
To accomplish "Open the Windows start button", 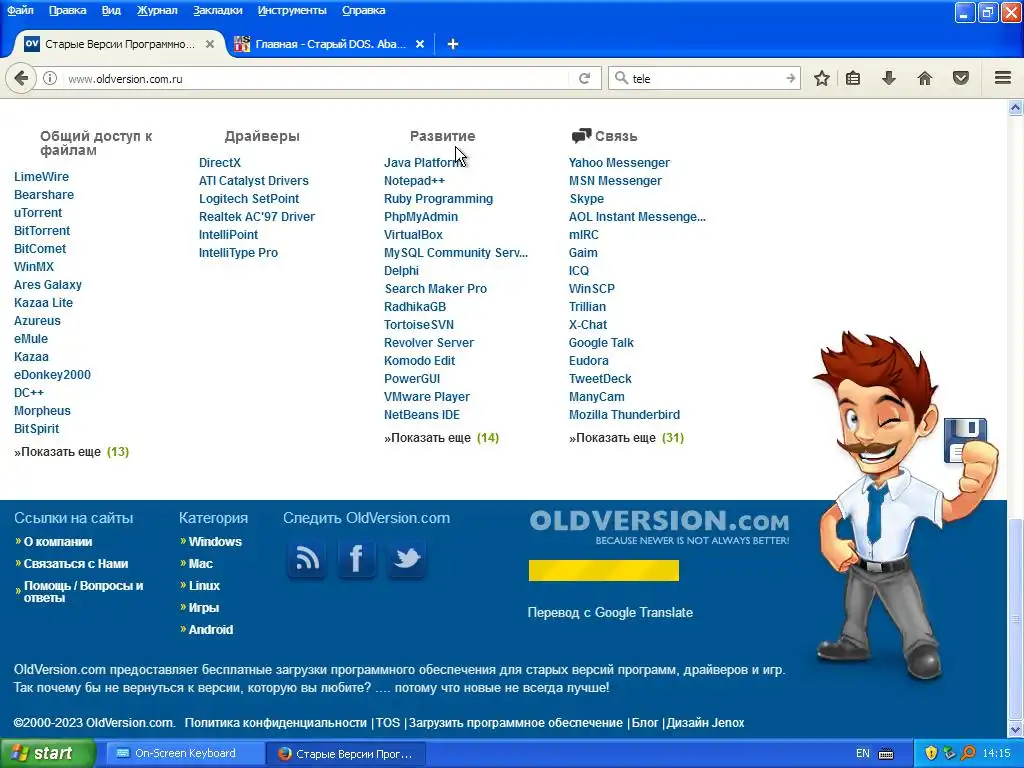I will [47, 753].
